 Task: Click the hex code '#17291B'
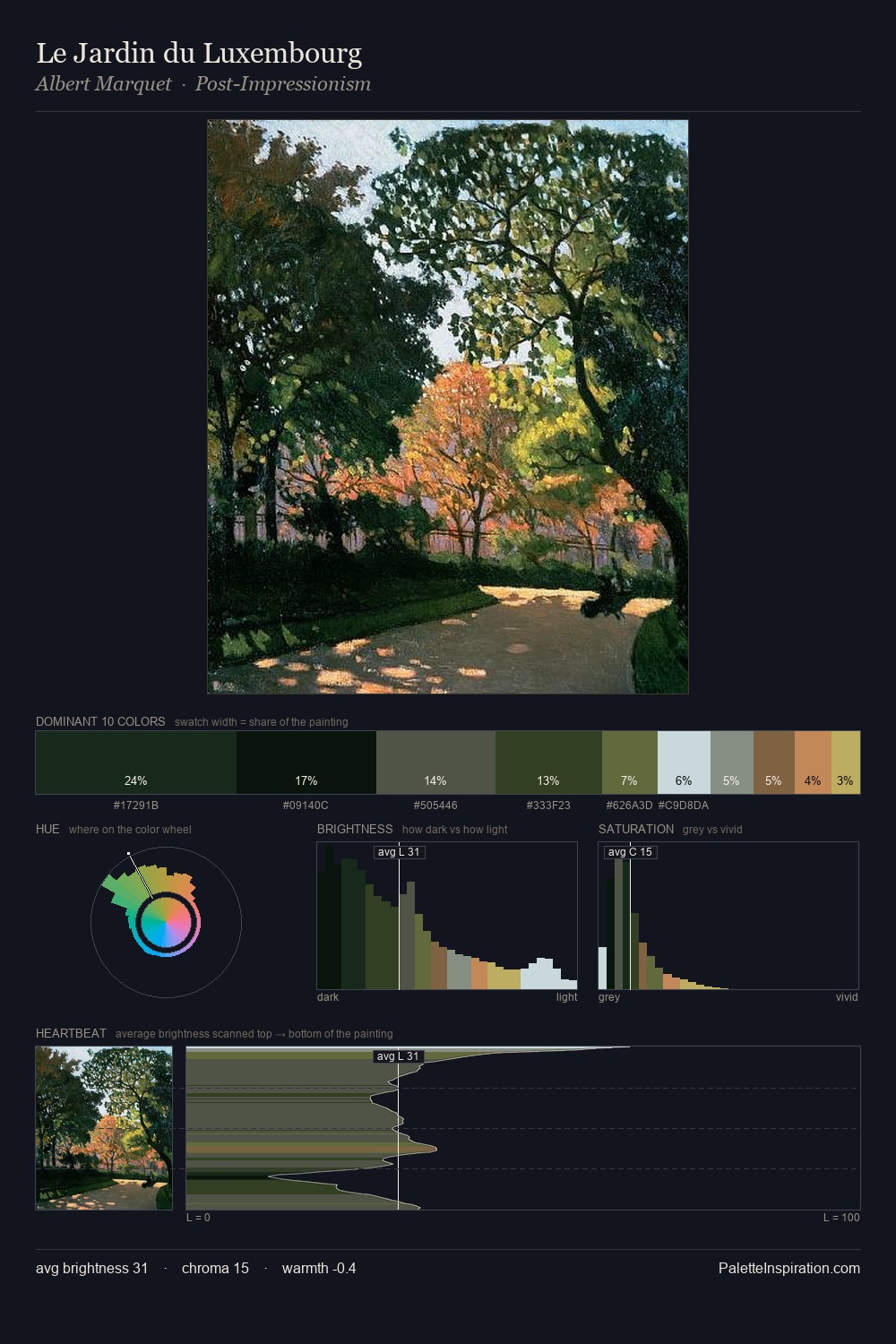[136, 806]
